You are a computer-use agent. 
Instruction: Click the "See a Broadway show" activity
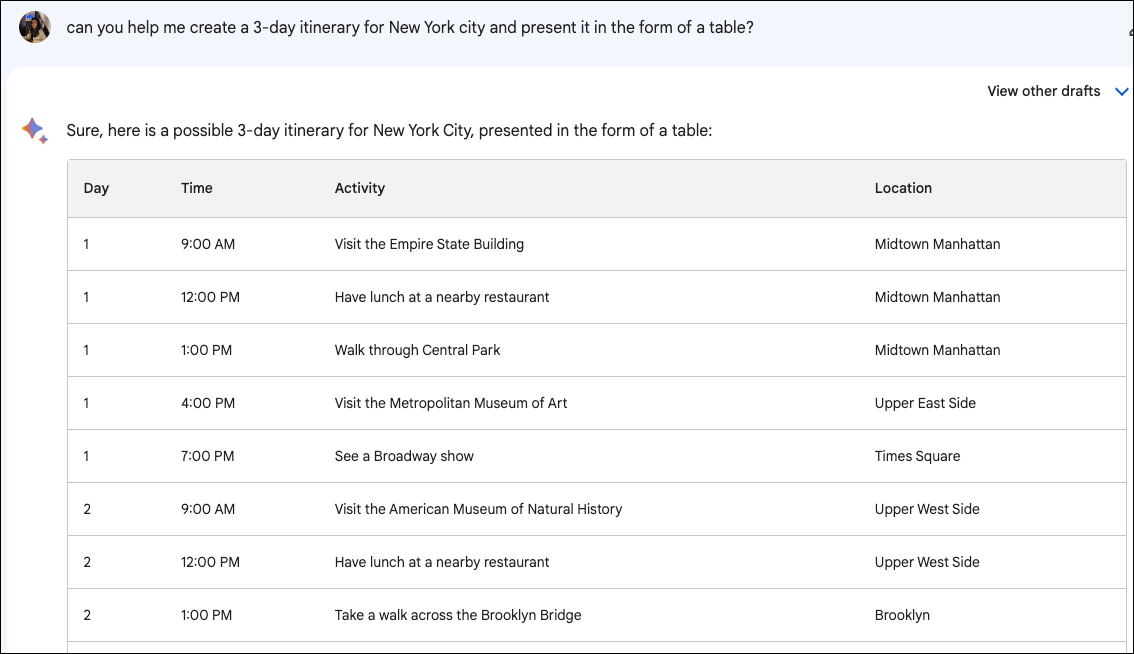(404, 456)
